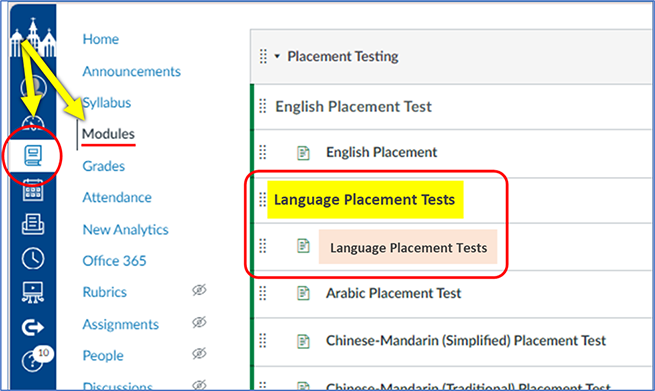This screenshot has width=655, height=391.
Task: Collapse the Placement Testing module arrow
Action: 277,56
